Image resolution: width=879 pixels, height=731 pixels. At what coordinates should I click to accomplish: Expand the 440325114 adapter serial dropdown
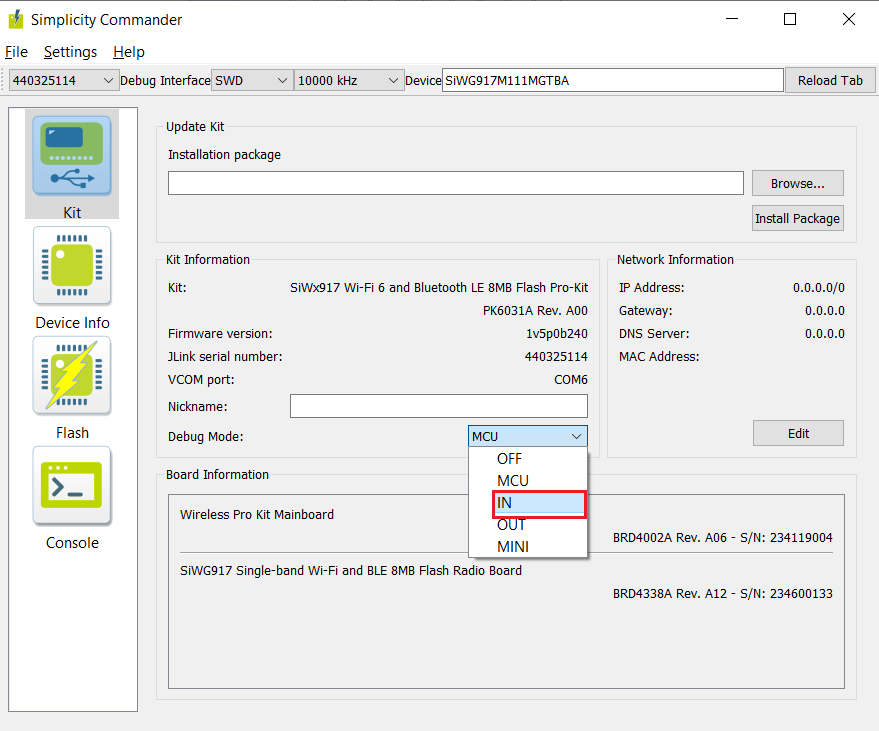(63, 81)
